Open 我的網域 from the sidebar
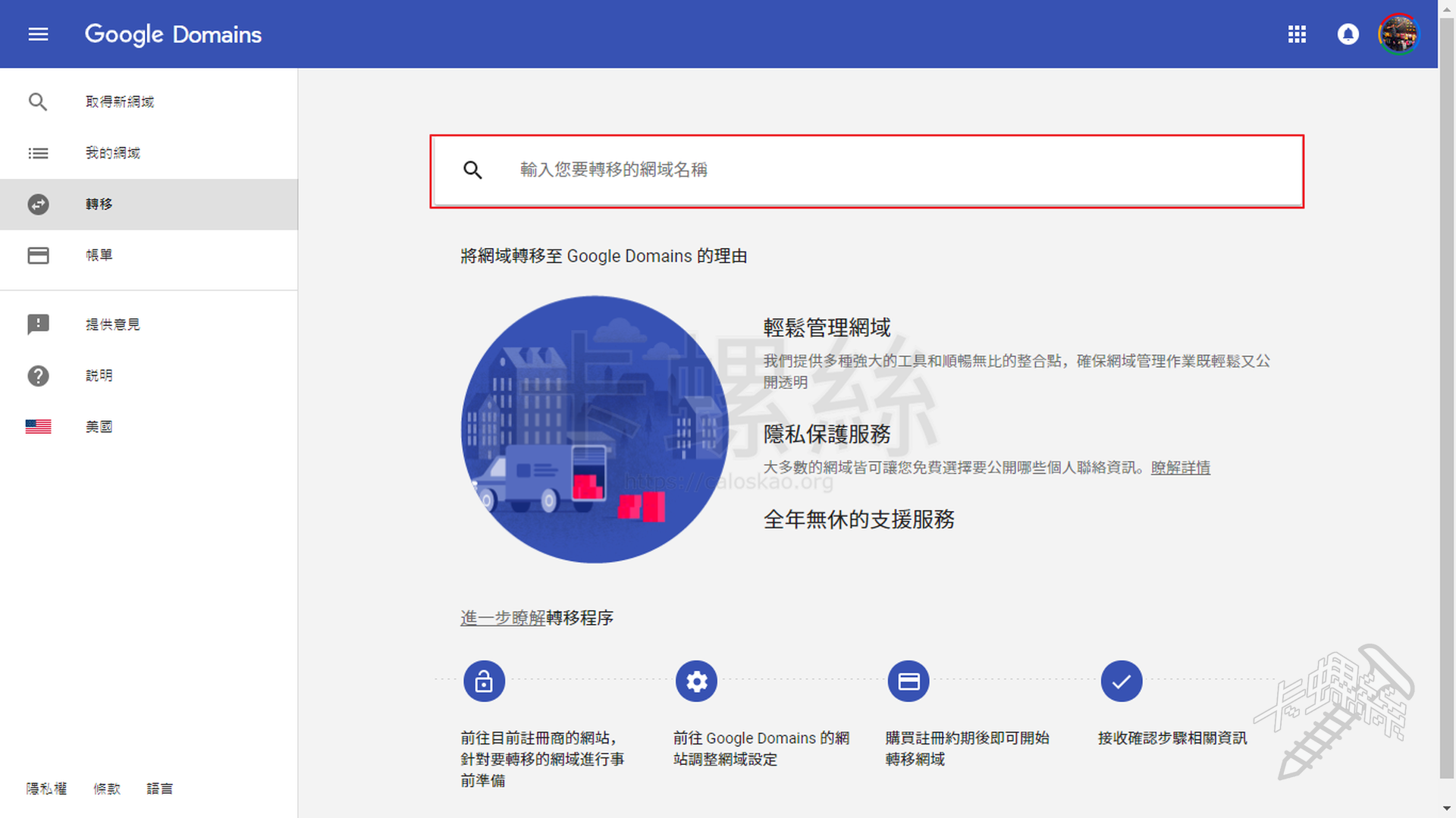The height and width of the screenshot is (818, 1456). (x=112, y=153)
